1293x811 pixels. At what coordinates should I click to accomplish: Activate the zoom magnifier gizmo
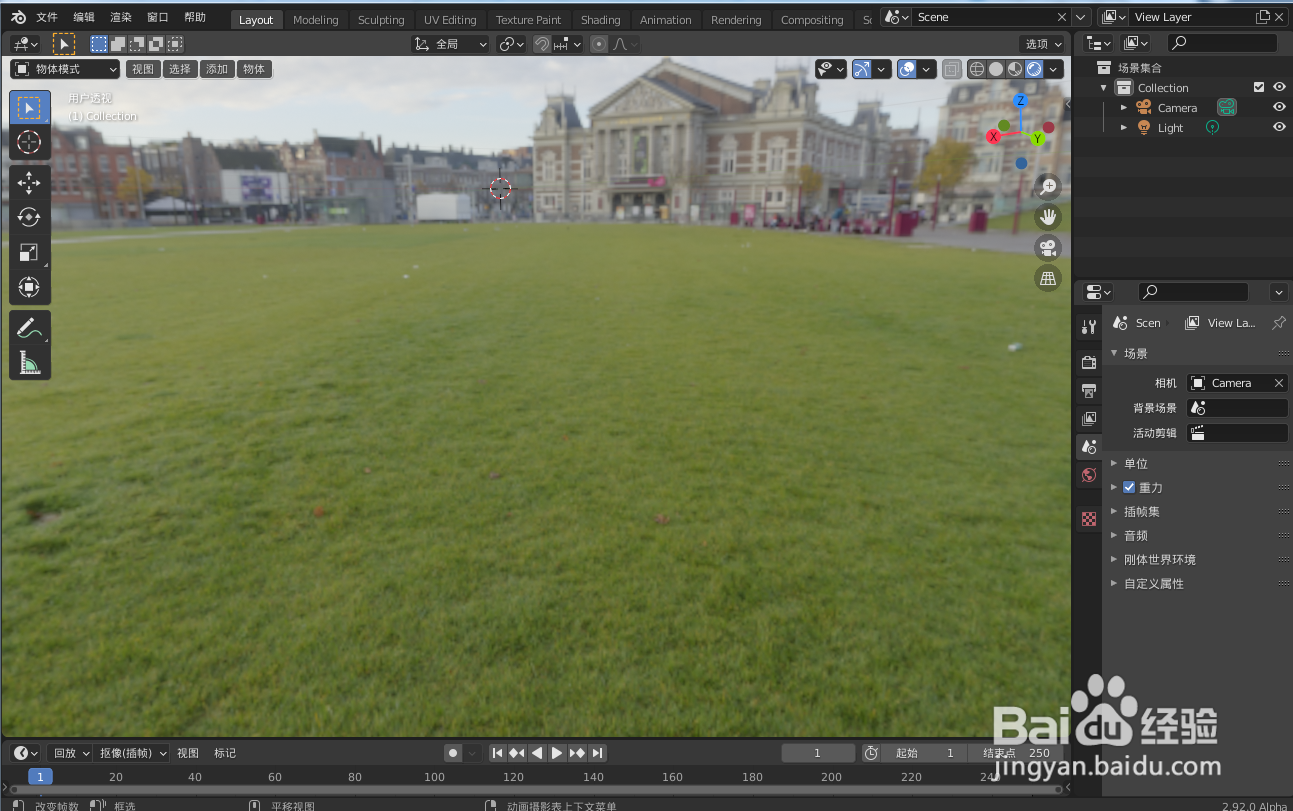pos(1048,186)
